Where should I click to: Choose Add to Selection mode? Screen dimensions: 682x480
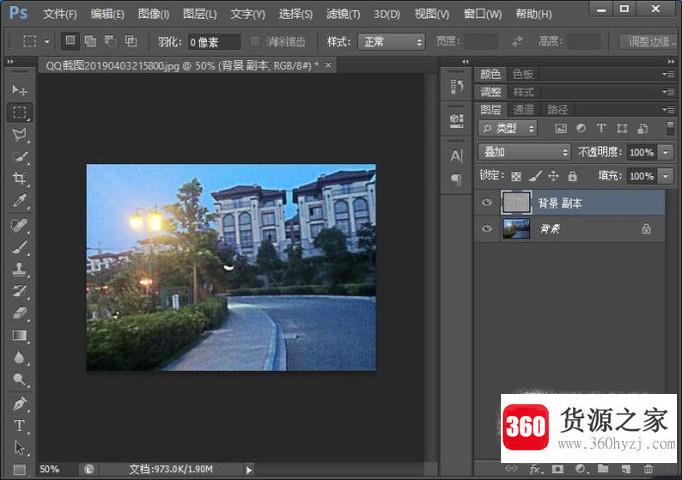coord(90,41)
